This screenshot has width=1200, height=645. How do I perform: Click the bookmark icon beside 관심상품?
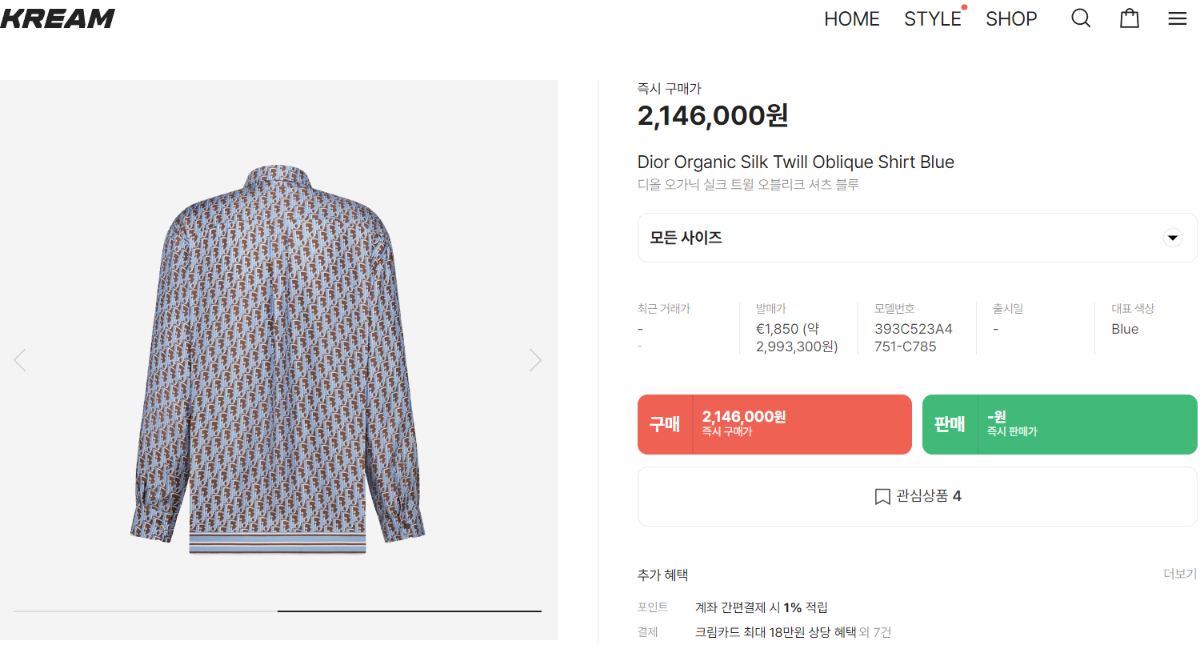point(882,497)
